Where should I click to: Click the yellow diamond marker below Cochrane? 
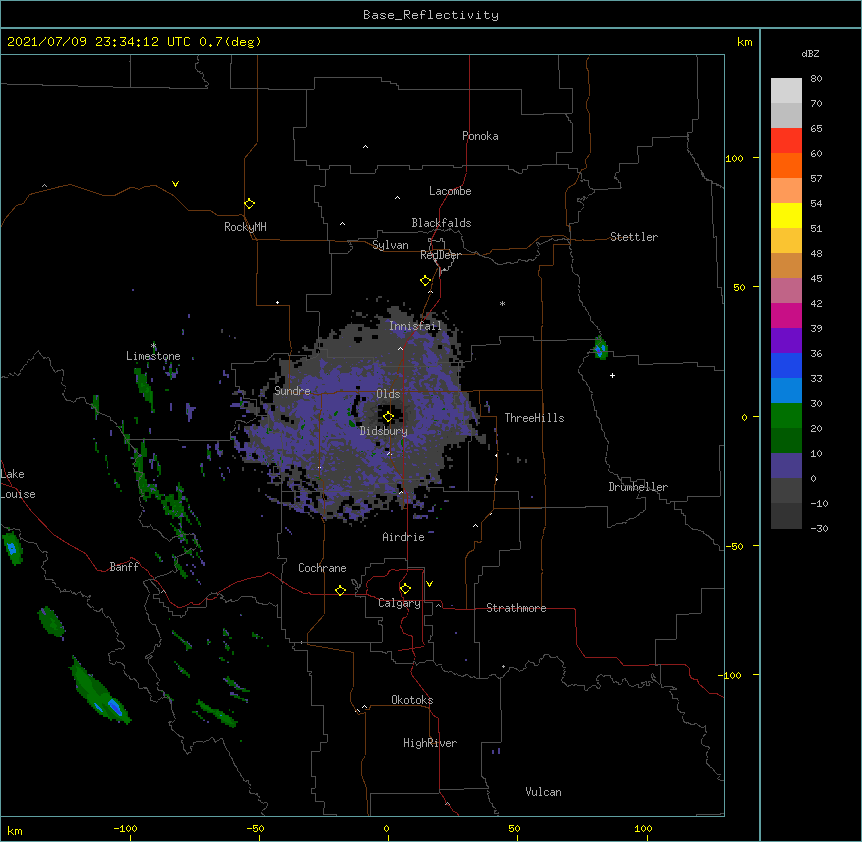340,590
